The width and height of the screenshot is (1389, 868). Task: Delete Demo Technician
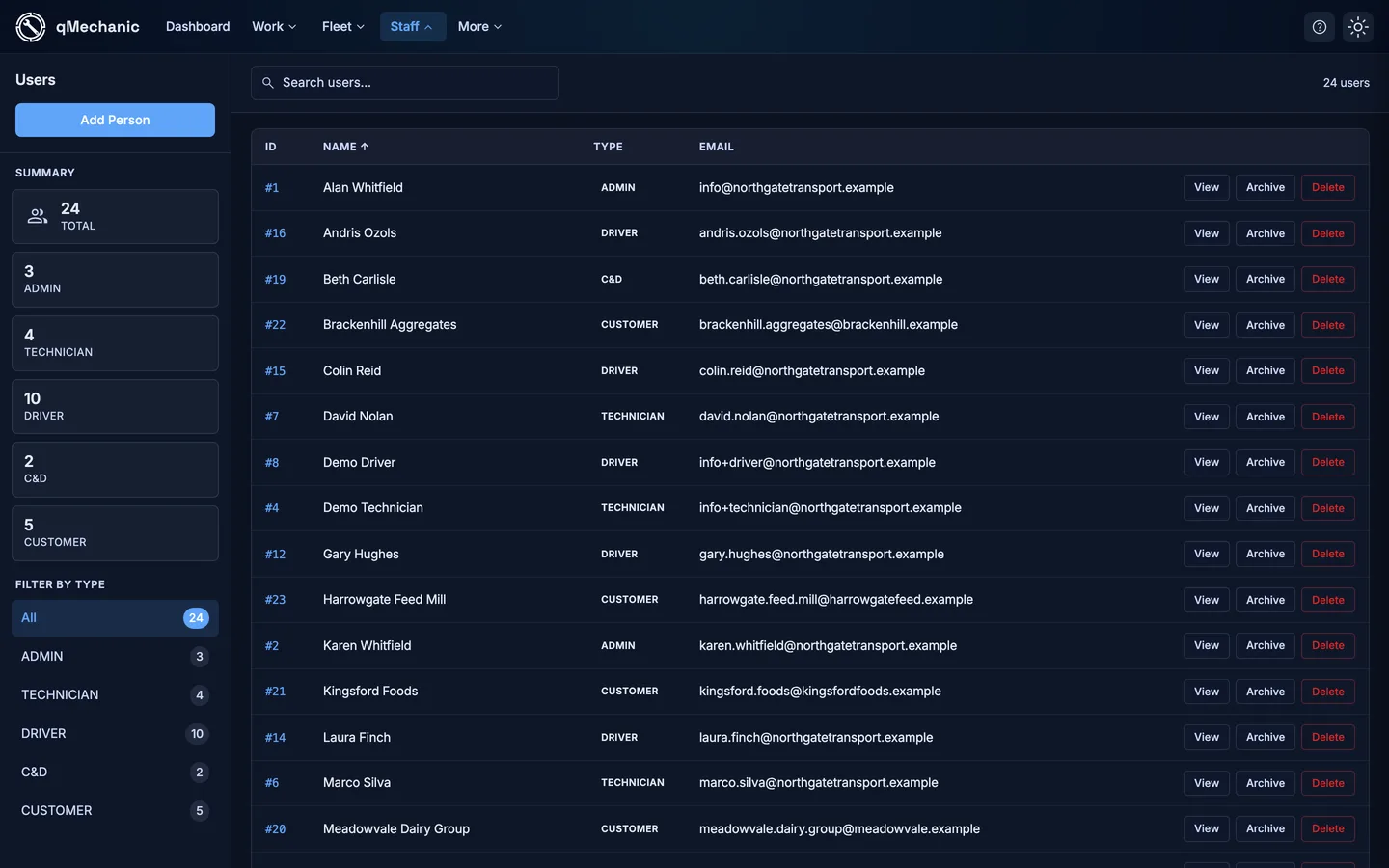1328,508
